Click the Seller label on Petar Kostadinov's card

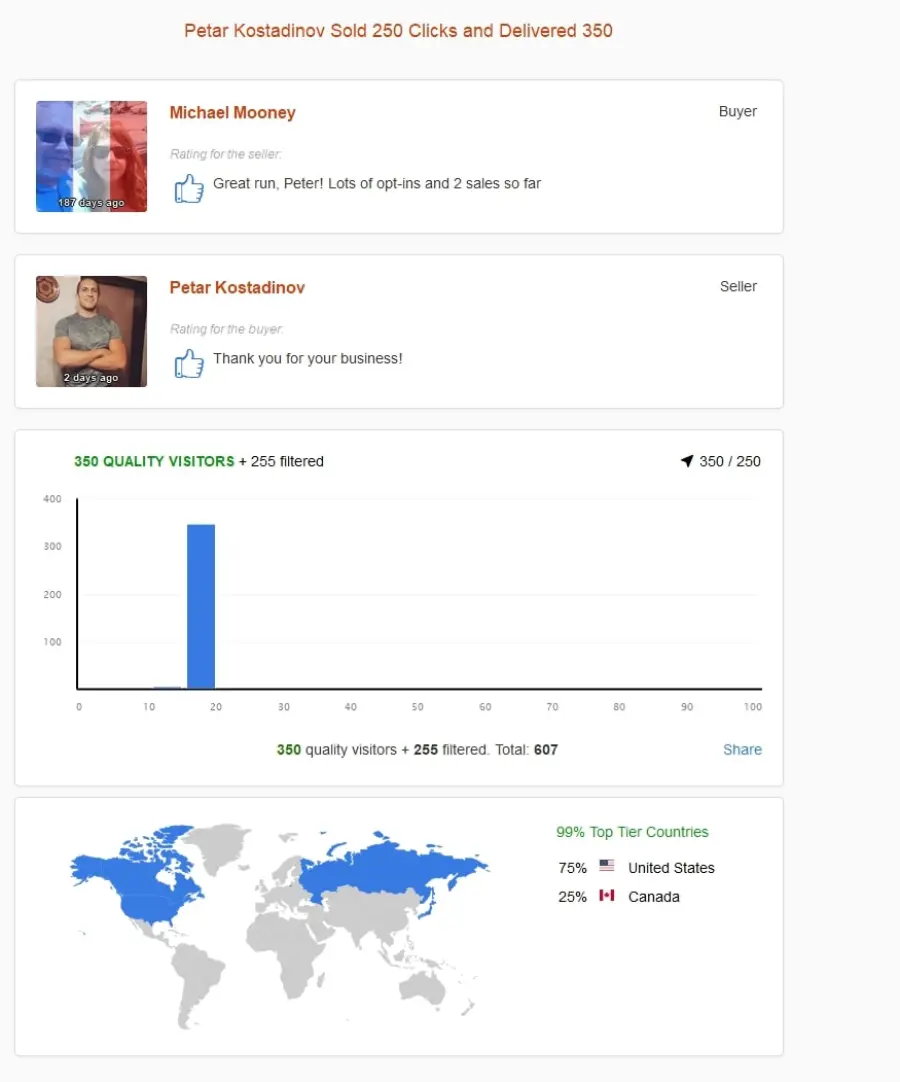click(738, 286)
